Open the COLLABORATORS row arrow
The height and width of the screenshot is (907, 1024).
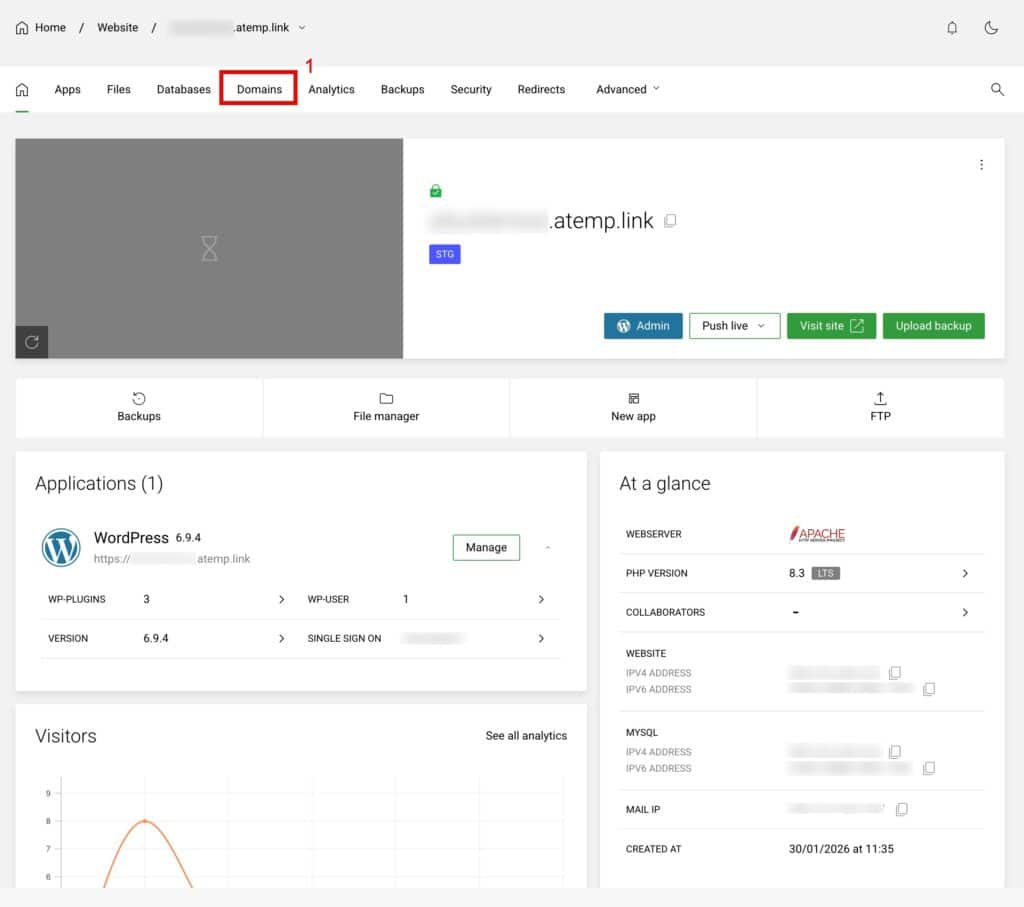[x=965, y=613]
